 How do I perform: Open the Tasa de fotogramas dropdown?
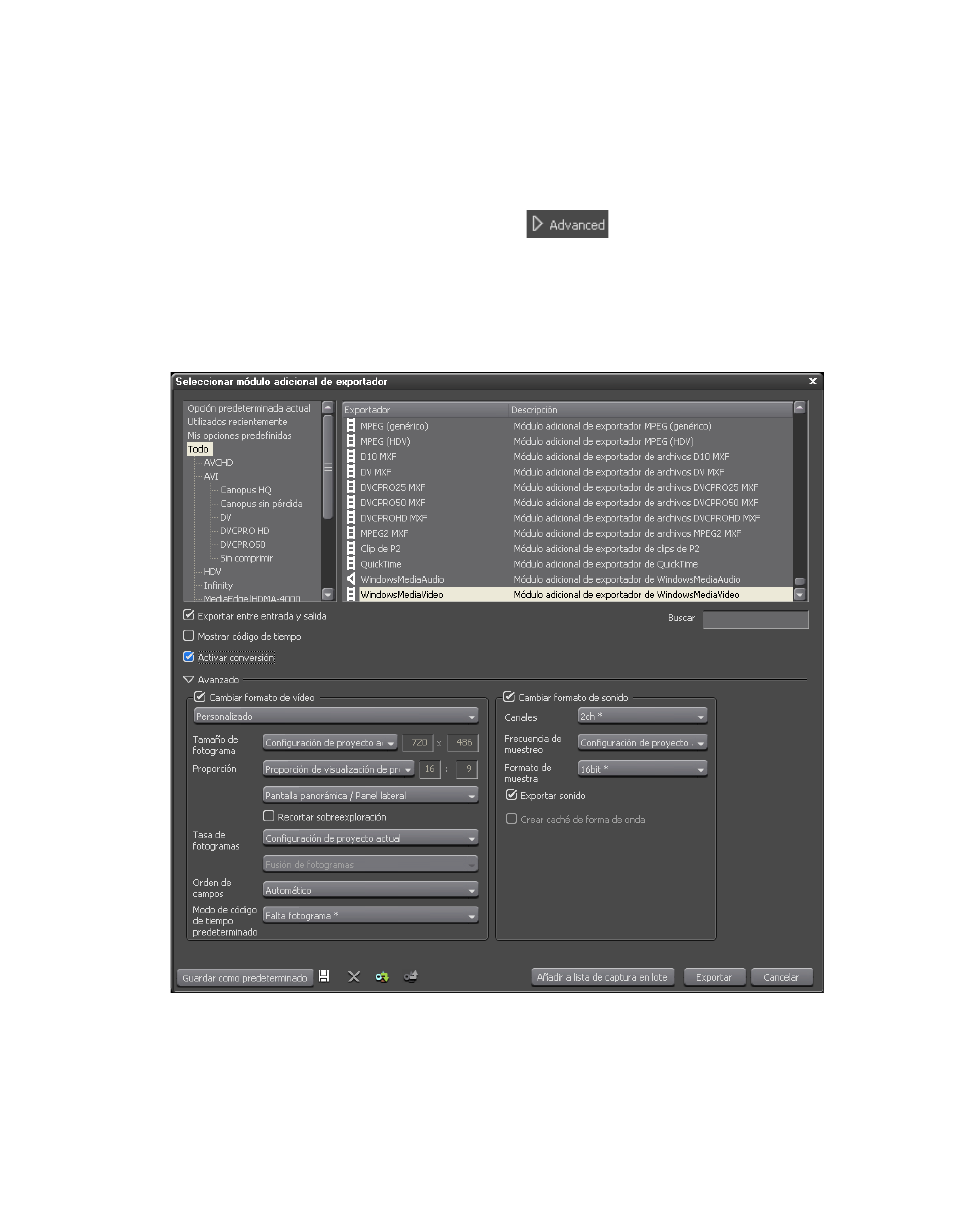370,838
